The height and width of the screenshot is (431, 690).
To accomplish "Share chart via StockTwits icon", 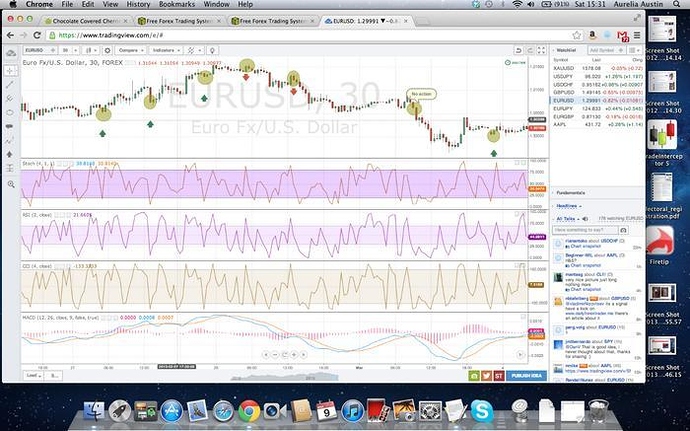I will (499, 376).
